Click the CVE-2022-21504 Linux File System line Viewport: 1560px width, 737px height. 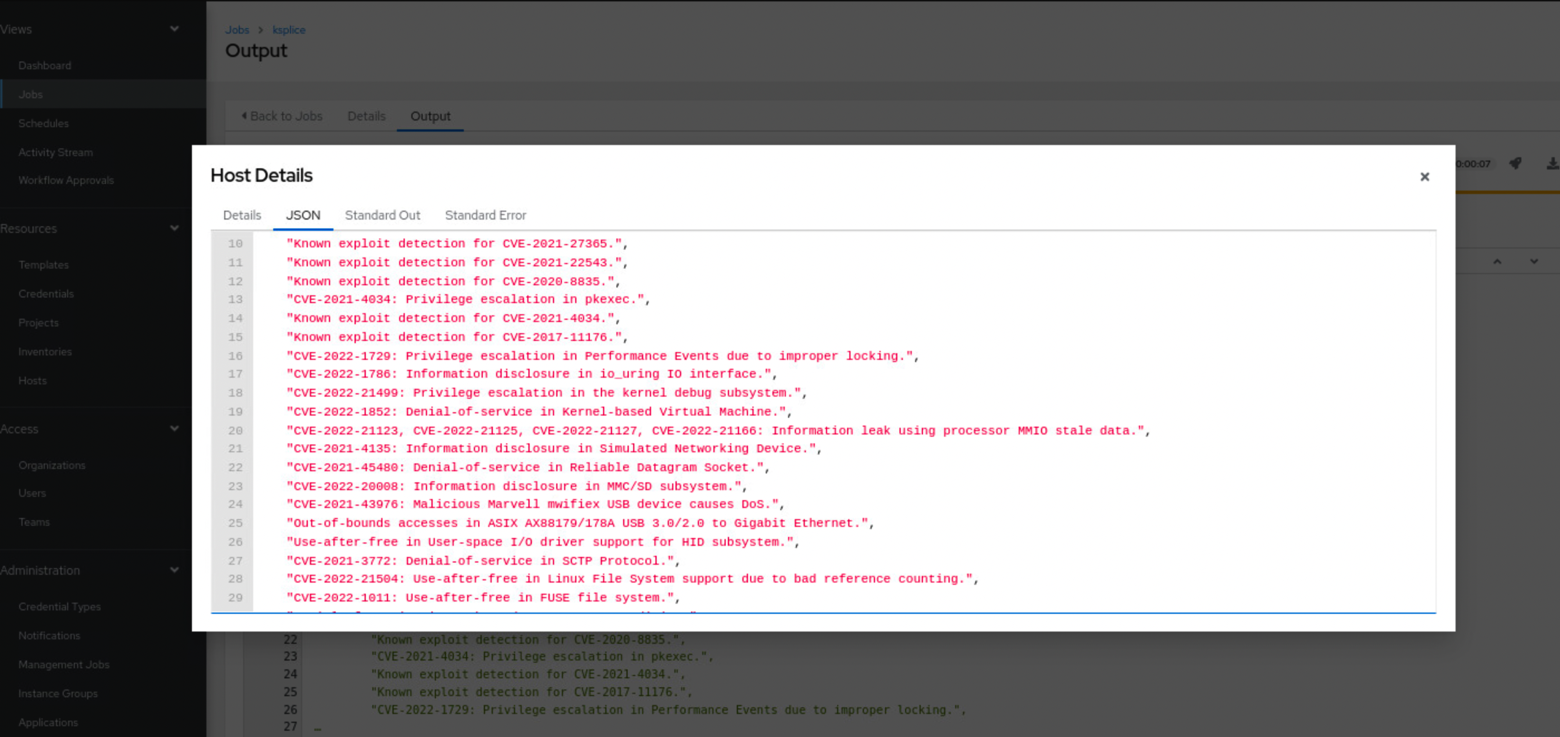pos(632,580)
